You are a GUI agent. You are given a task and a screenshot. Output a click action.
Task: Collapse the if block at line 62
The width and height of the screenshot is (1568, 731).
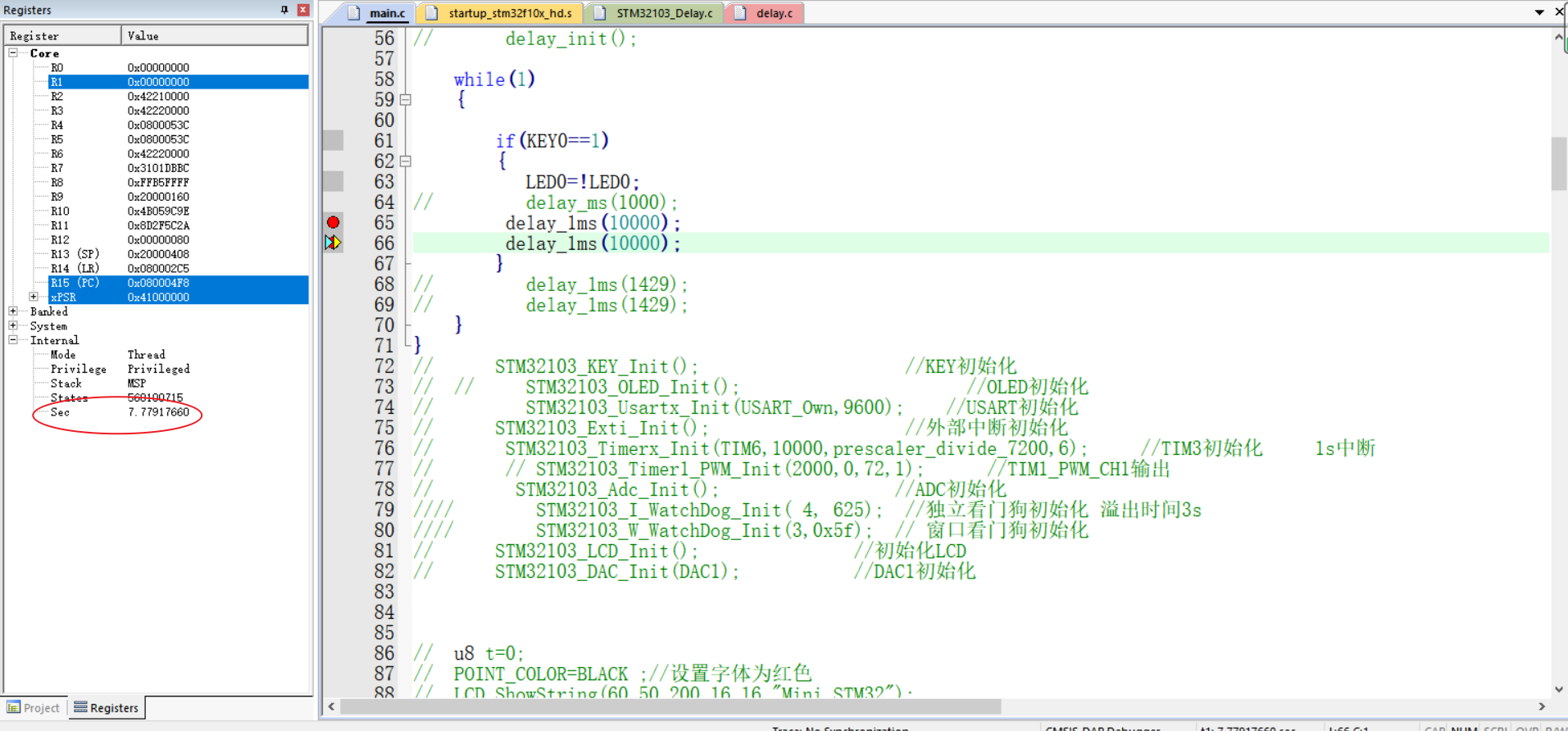coord(405,161)
